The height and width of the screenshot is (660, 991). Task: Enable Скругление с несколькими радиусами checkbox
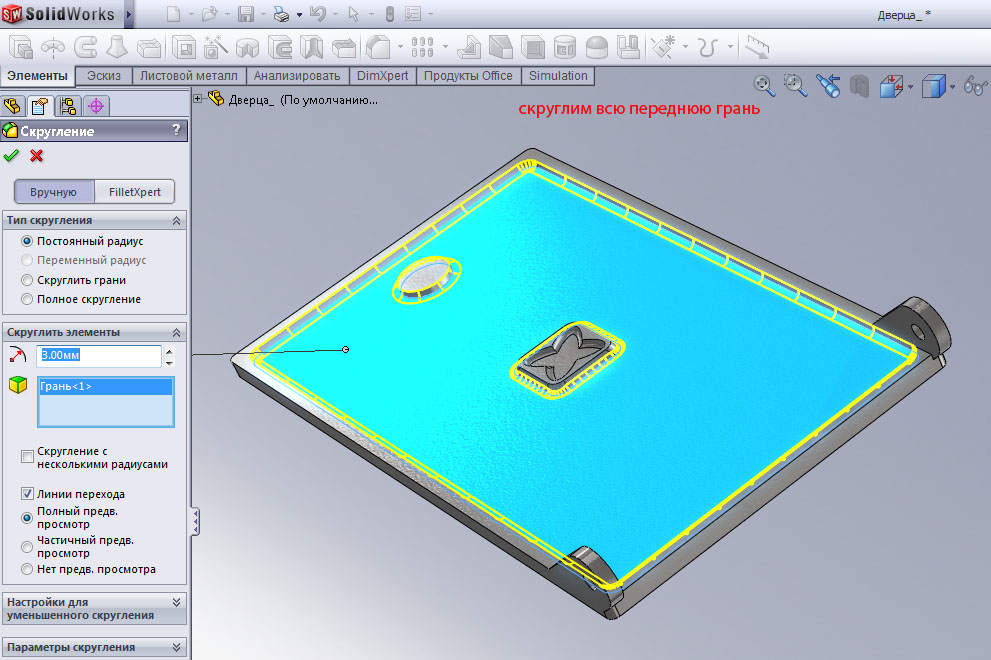pyautogui.click(x=27, y=457)
